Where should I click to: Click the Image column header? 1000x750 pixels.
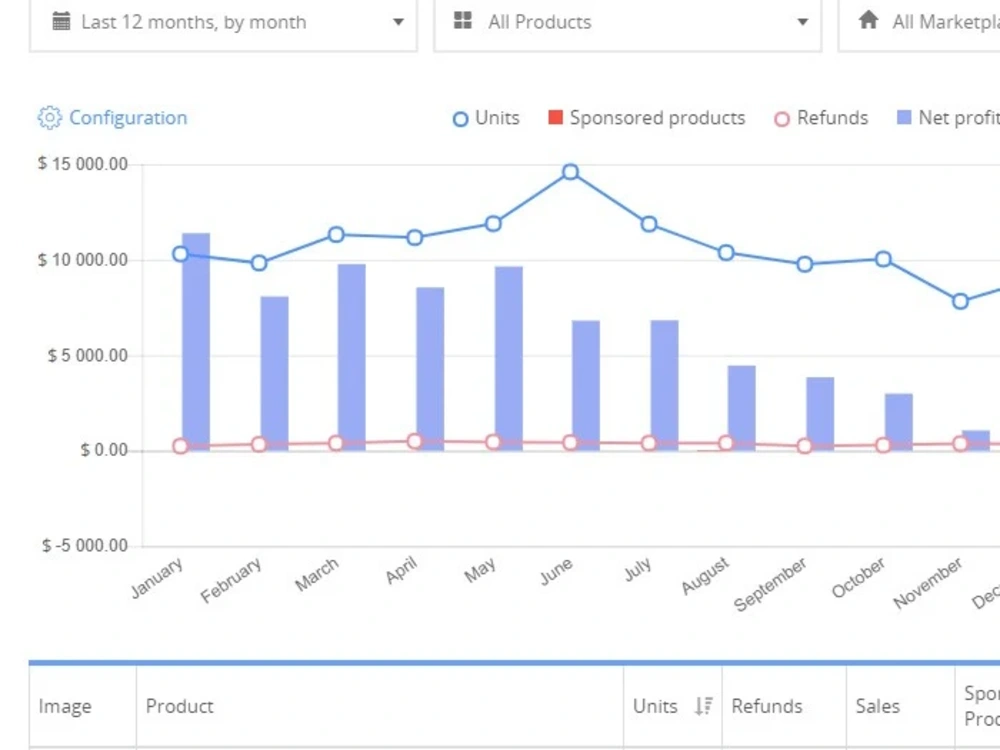(65, 706)
